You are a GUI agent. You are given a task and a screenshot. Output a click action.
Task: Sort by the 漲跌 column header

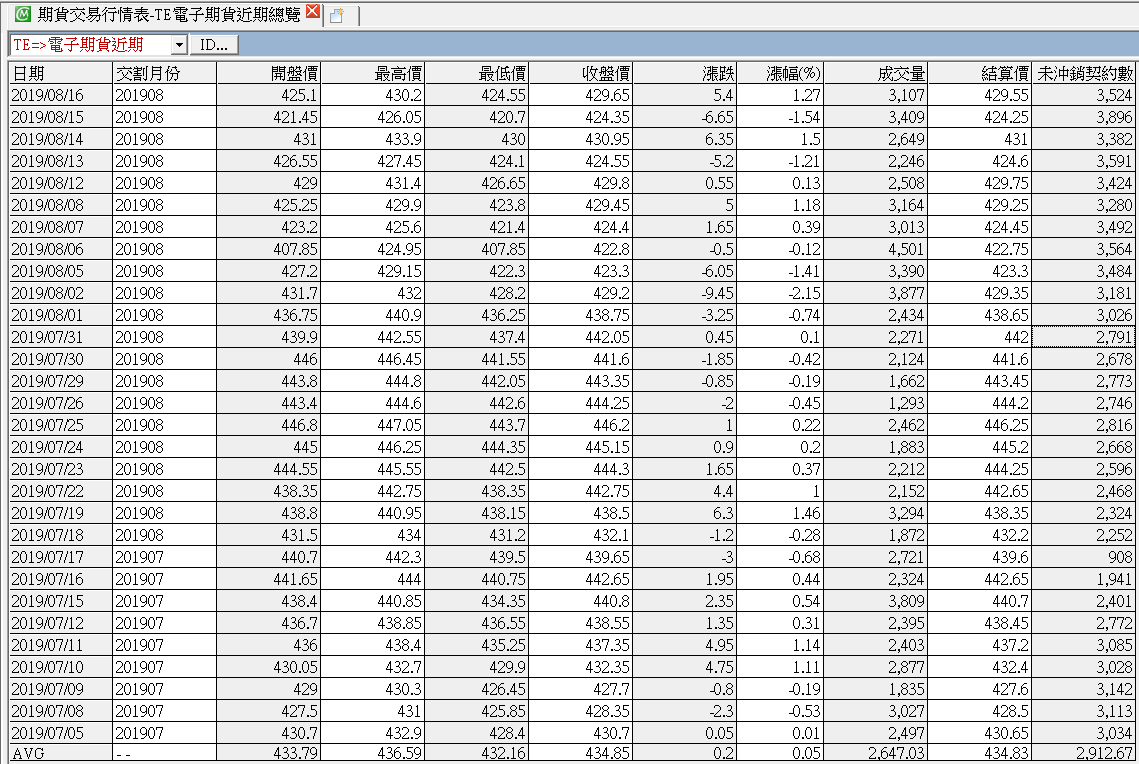[685, 73]
